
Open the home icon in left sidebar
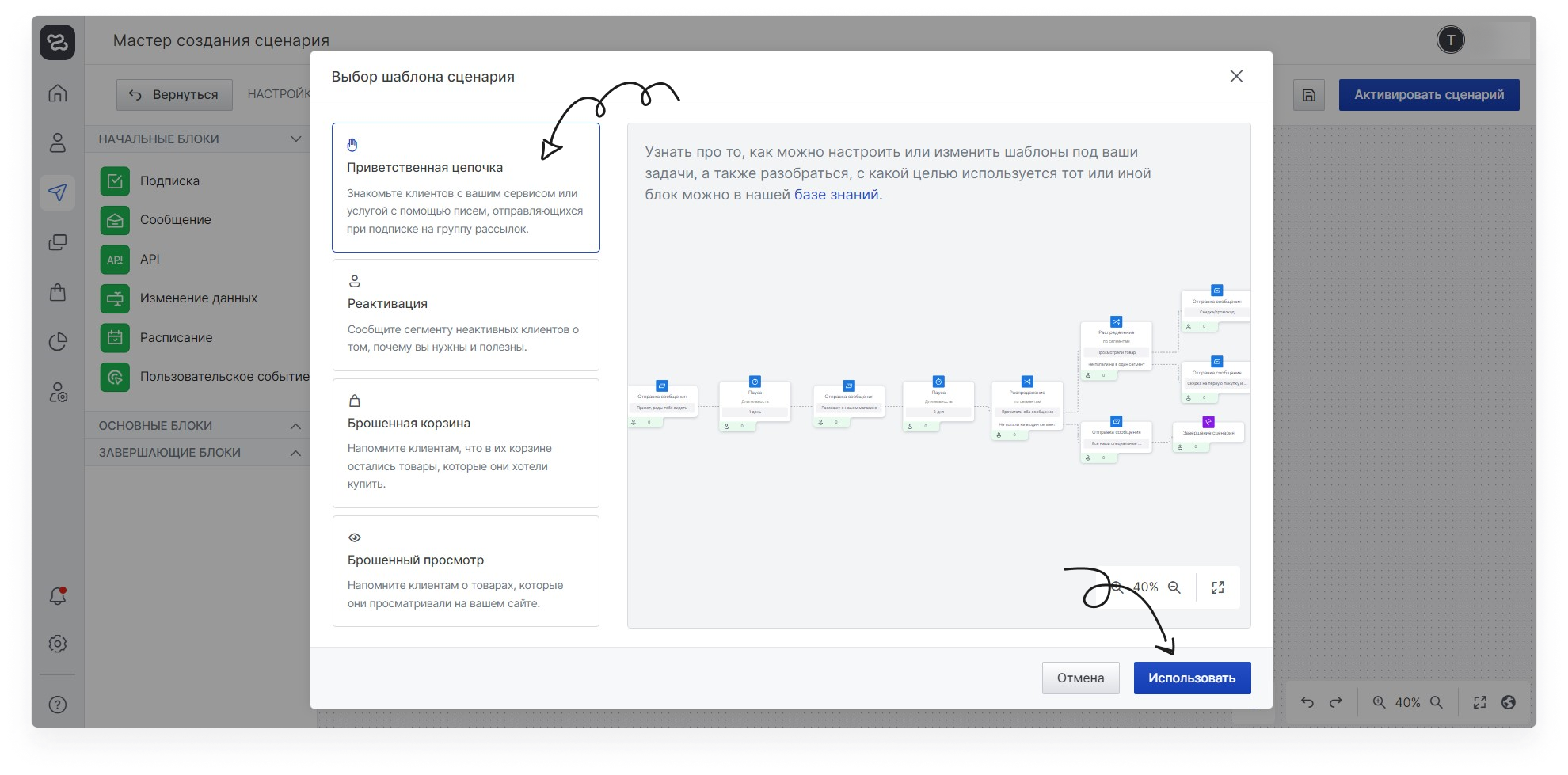click(x=57, y=93)
